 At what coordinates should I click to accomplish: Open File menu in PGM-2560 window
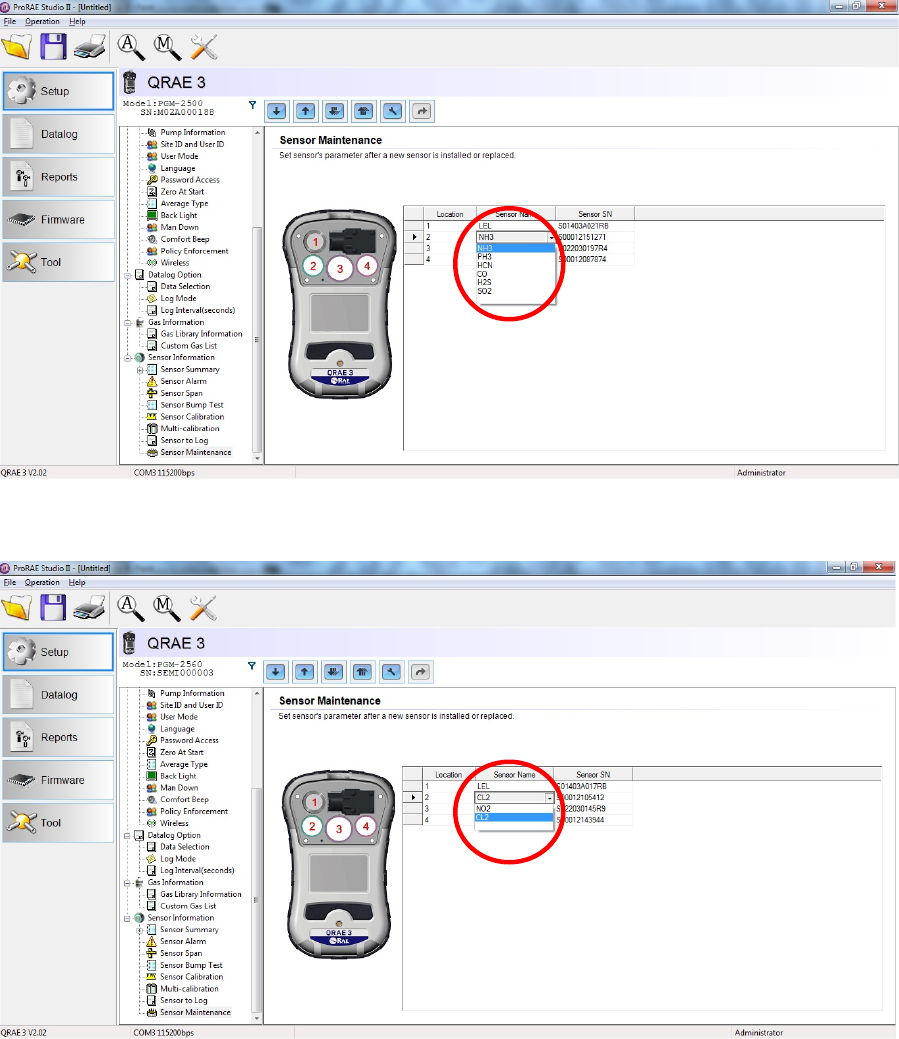tap(10, 582)
